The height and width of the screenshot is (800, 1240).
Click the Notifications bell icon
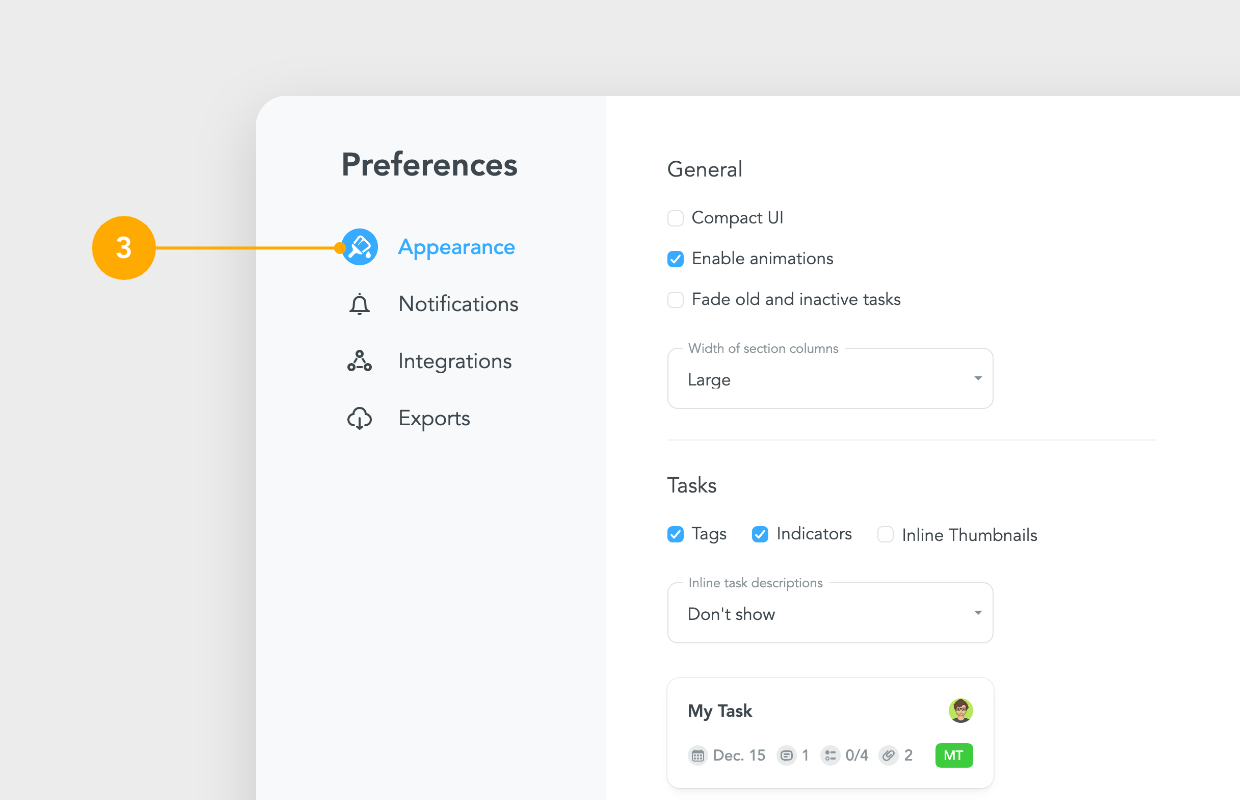point(359,303)
